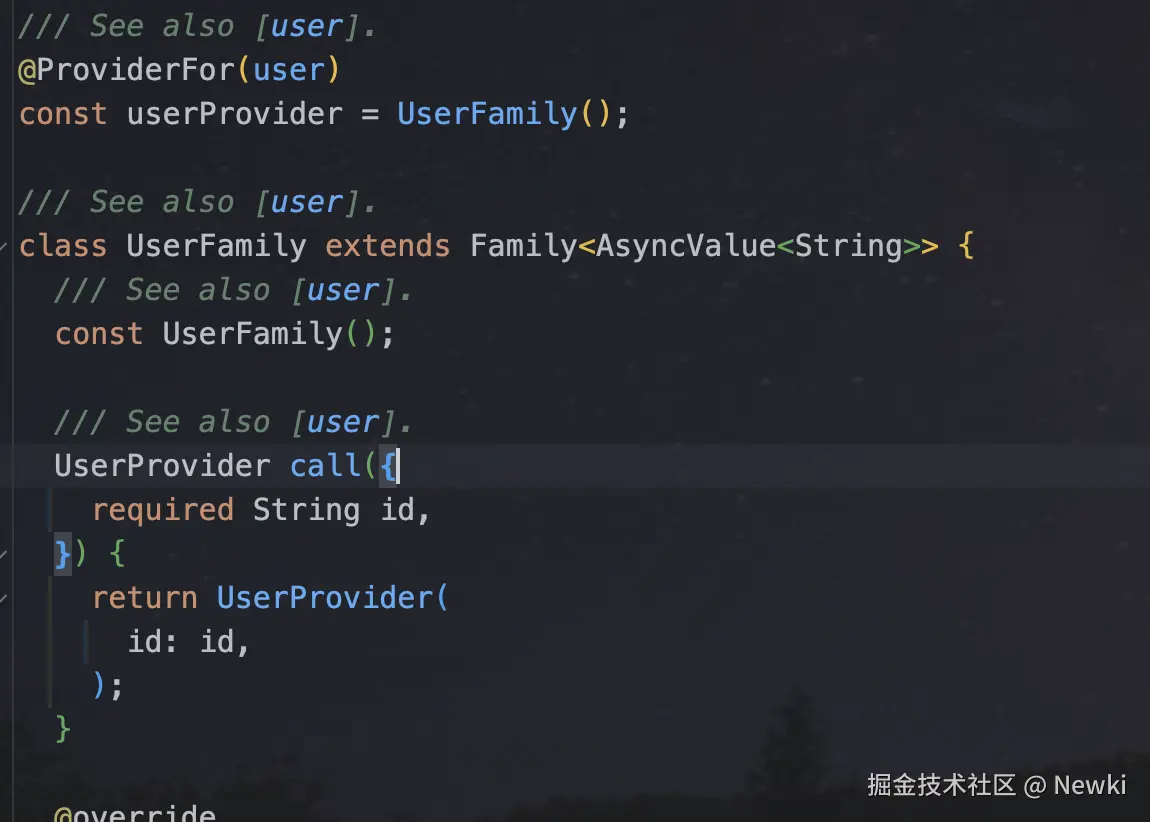
Task: Click the fold chevron beside the '}) {' line
Action: [5, 553]
